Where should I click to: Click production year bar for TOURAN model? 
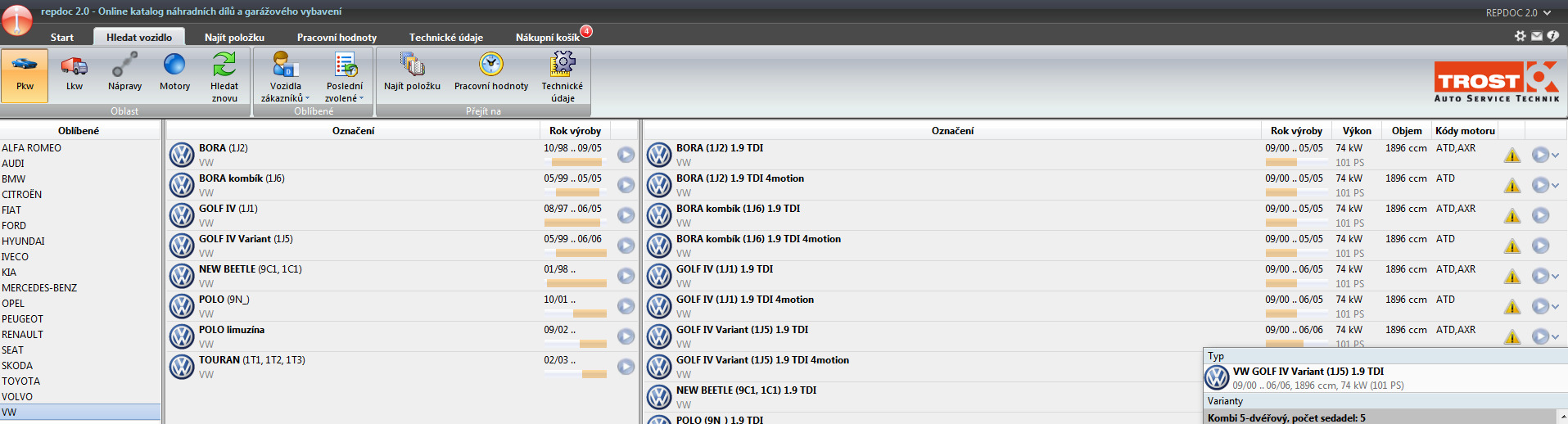[576, 375]
